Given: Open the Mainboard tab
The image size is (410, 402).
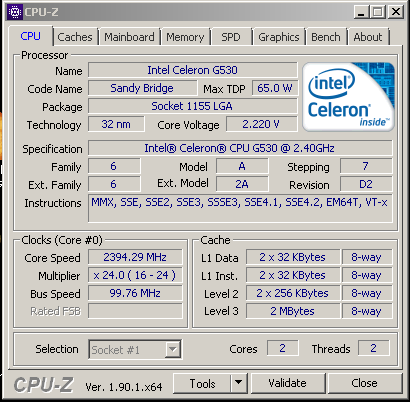Looking at the screenshot, I should 129,37.
